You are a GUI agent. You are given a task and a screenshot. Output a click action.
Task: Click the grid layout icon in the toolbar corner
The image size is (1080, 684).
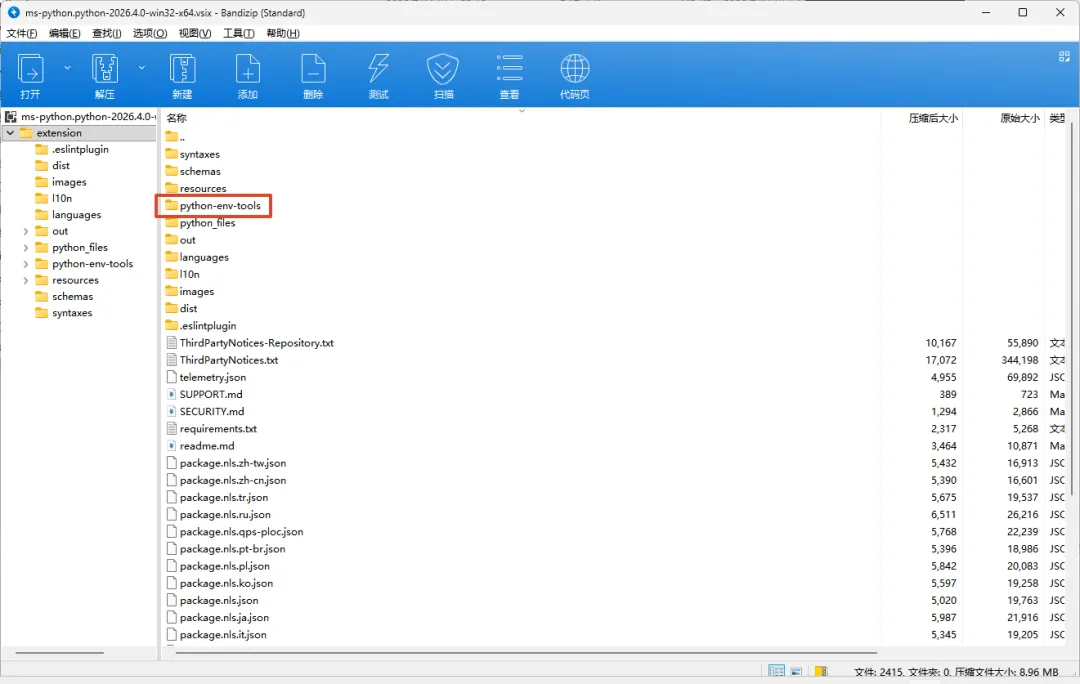[x=1064, y=56]
